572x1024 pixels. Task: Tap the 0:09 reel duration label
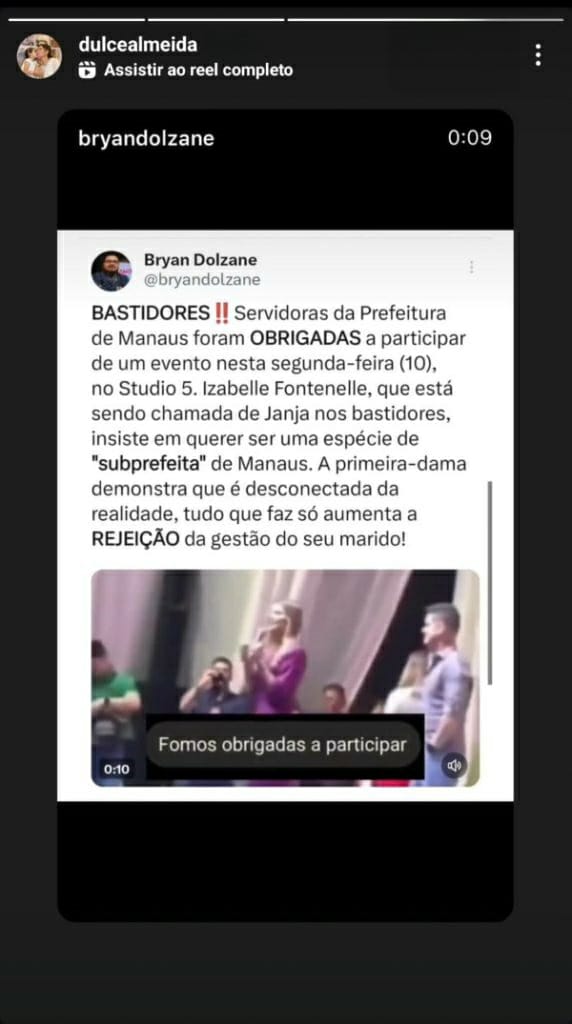coord(469,138)
